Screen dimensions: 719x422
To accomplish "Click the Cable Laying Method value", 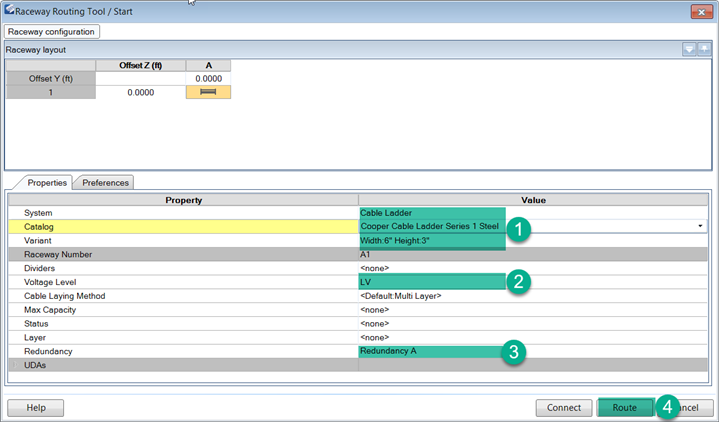I will tap(401, 296).
